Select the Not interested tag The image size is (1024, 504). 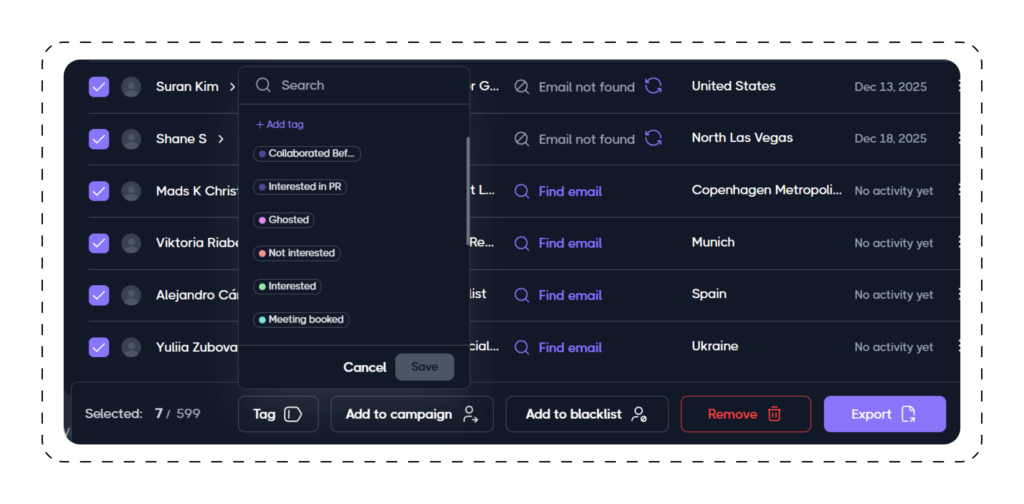pos(296,253)
